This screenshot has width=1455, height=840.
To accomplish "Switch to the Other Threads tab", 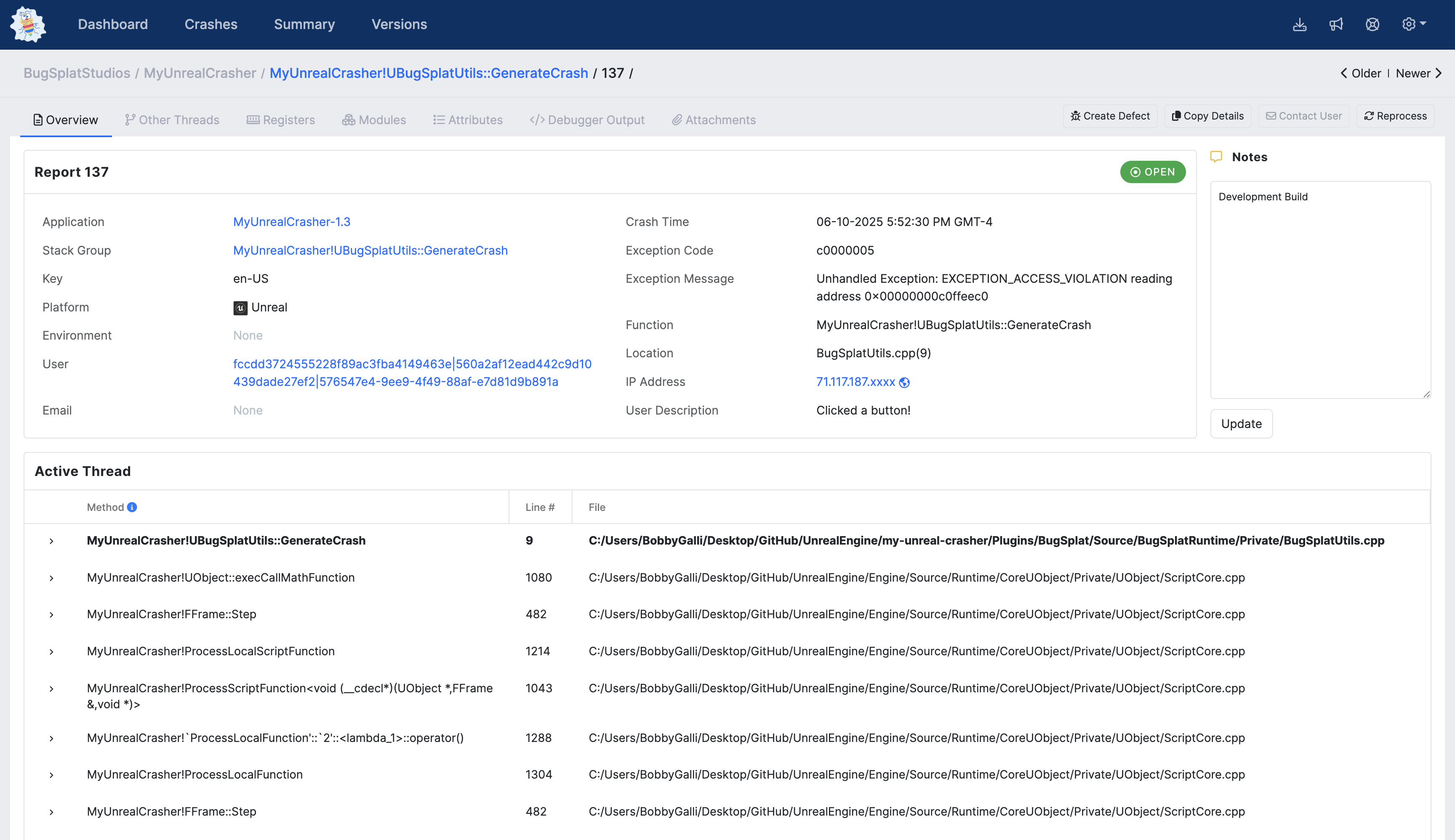I will [172, 120].
